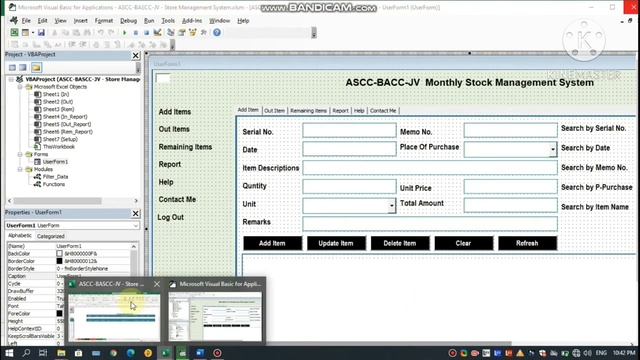Viewport: 640px width, 360px height.
Task: Open the Unit combo box arrow
Action: (391, 206)
